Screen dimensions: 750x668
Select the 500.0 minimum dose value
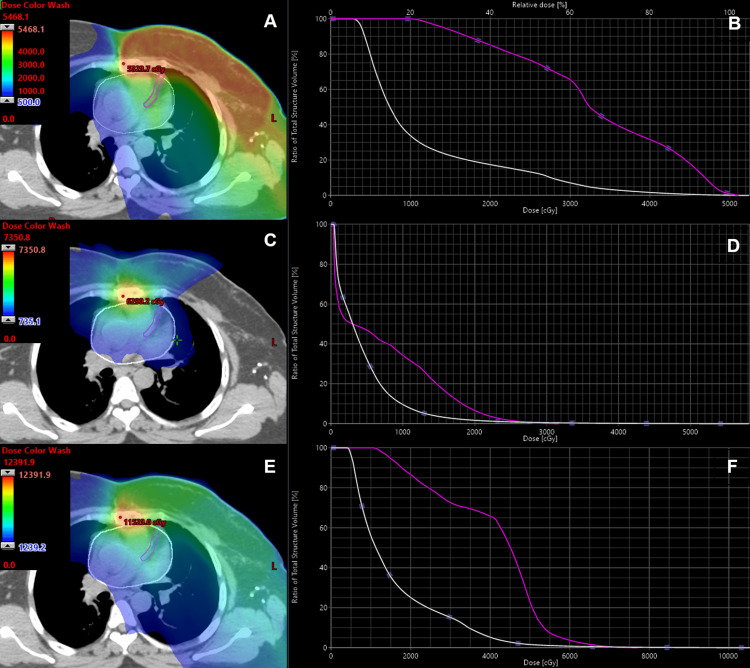tap(29, 102)
